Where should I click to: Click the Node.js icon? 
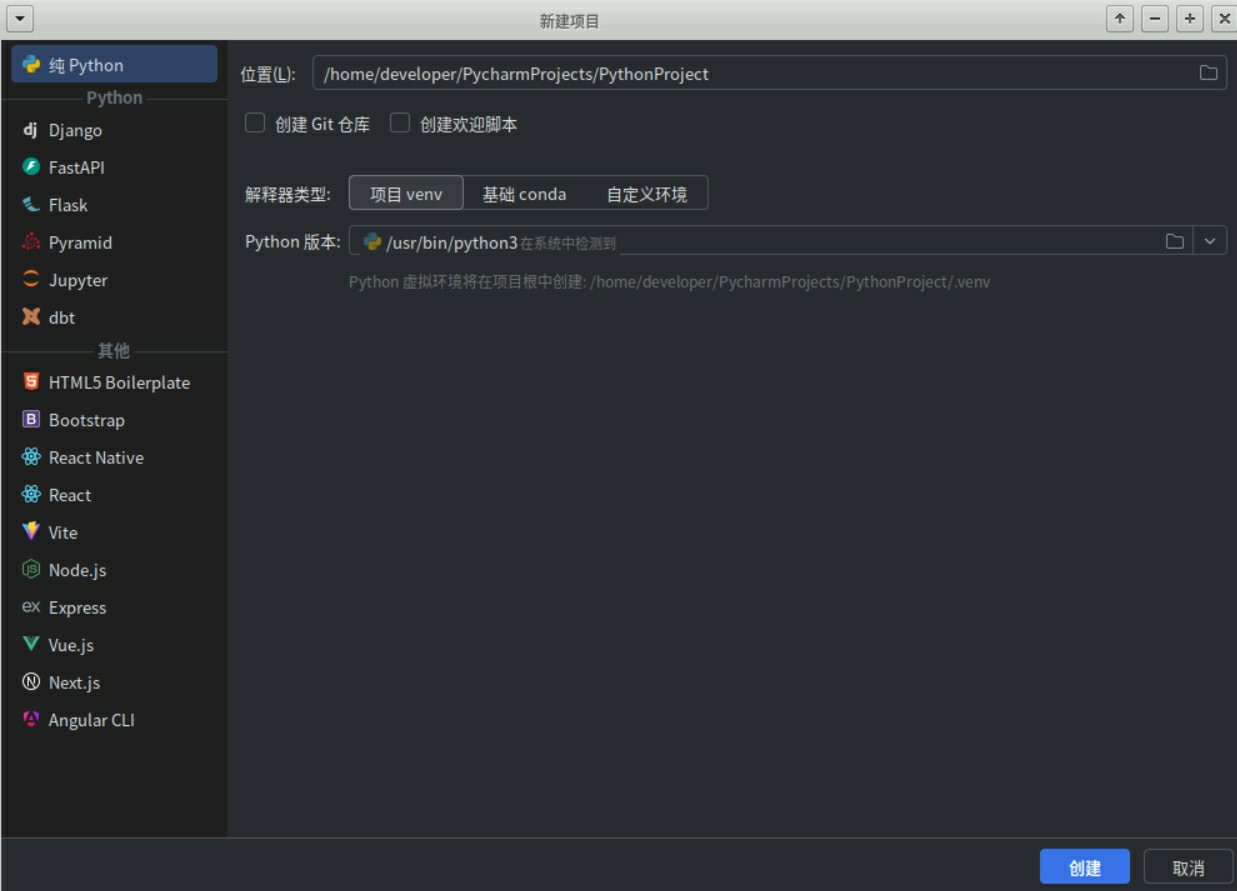pyautogui.click(x=31, y=570)
